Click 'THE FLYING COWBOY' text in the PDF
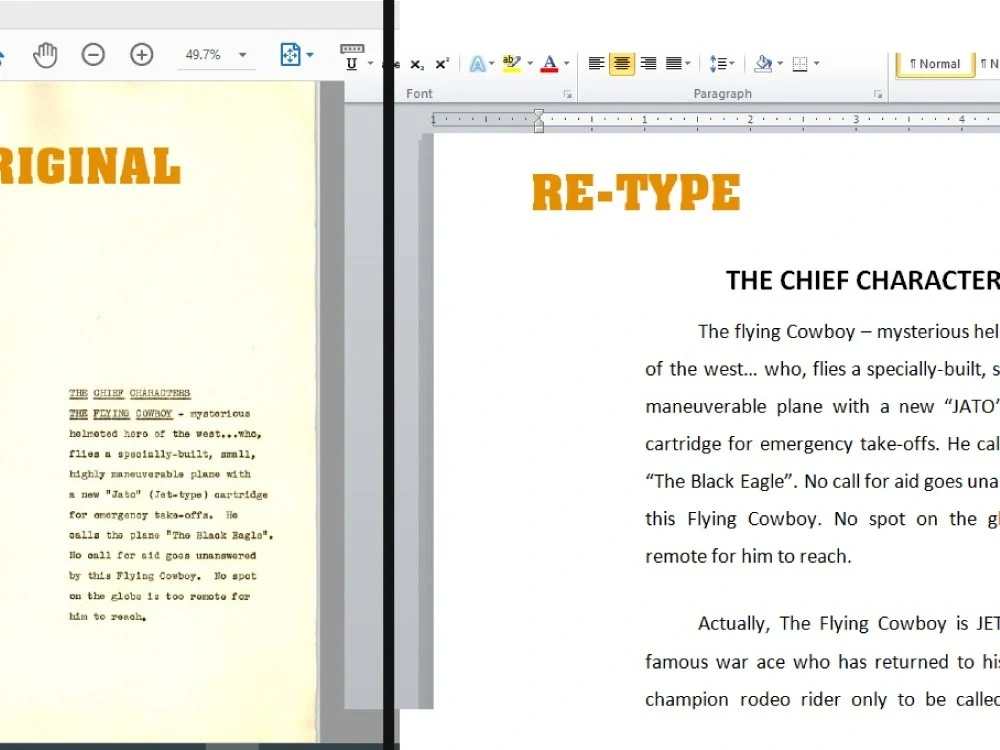This screenshot has height=750, width=1000. coord(121,414)
